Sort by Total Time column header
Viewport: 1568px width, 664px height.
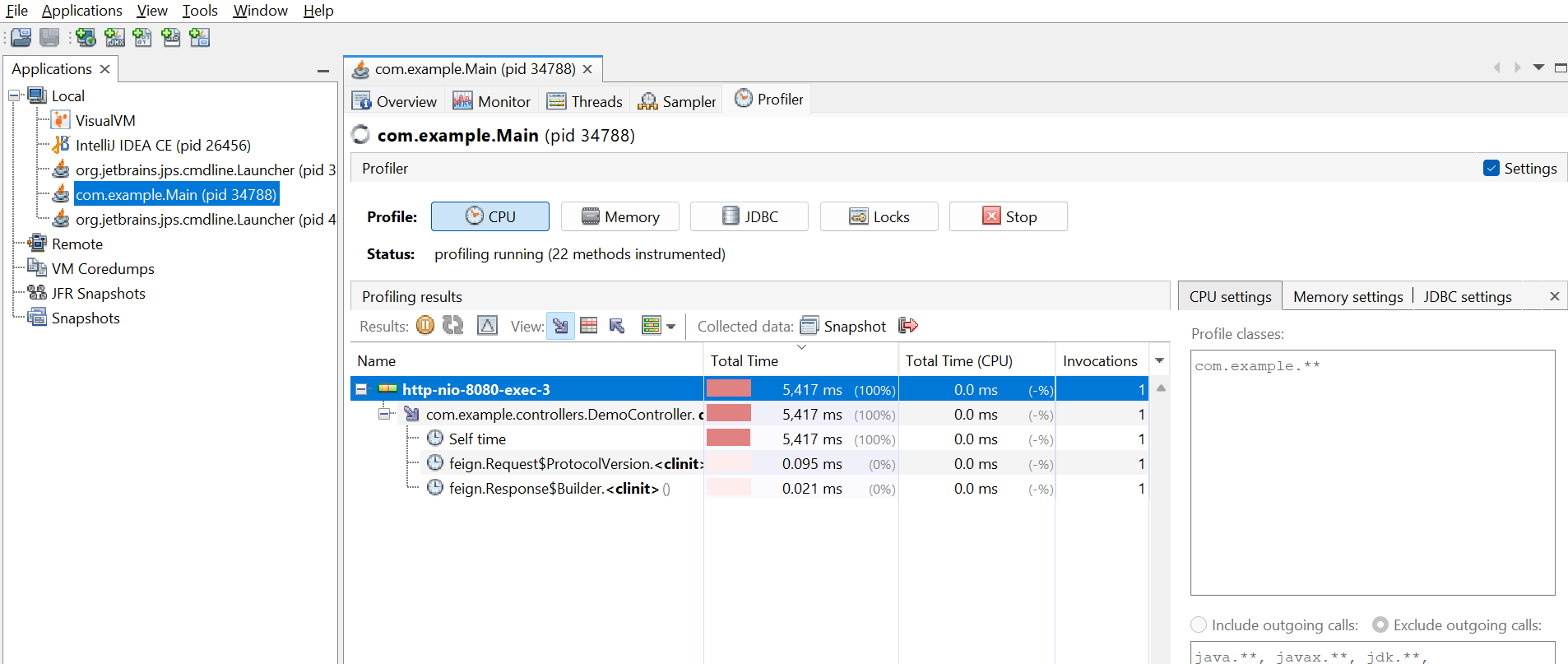pos(800,360)
